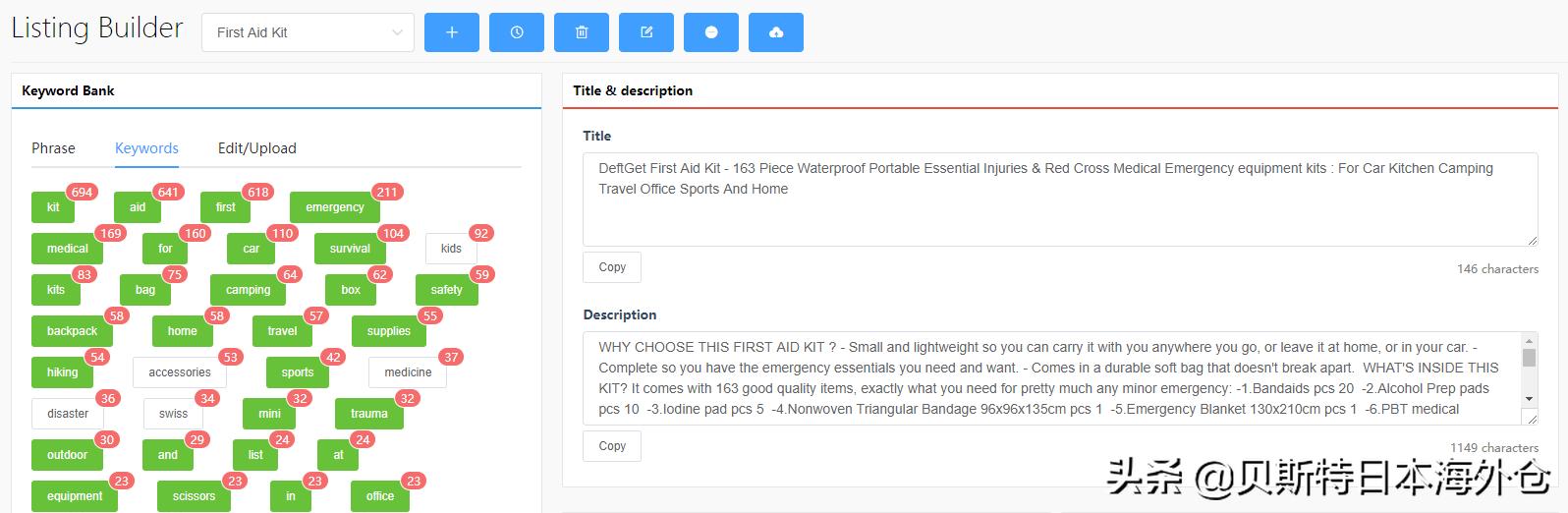Click the plus add-listing icon button
This screenshot has height=513, width=1568.
click(x=452, y=32)
